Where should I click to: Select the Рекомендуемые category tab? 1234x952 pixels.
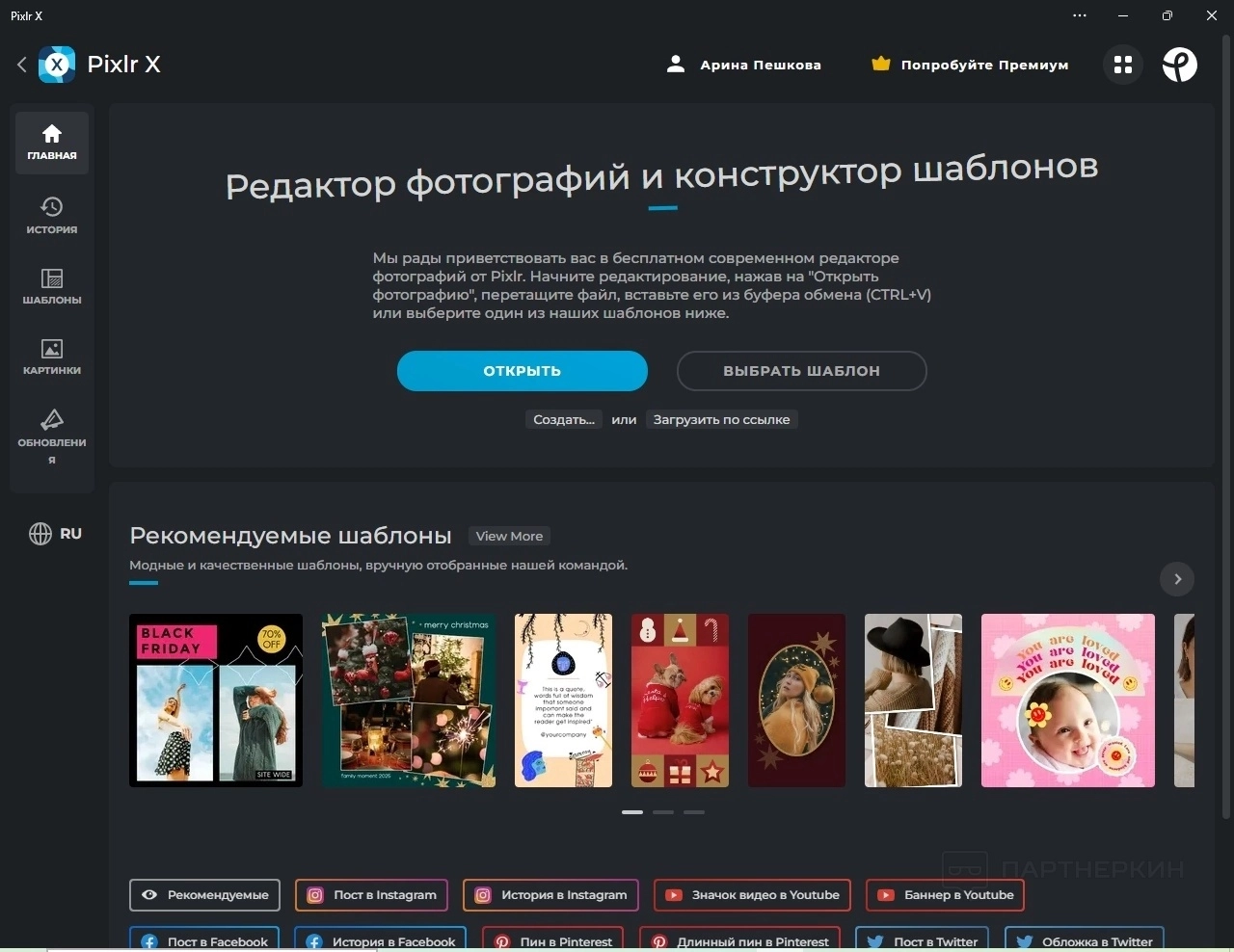point(205,895)
